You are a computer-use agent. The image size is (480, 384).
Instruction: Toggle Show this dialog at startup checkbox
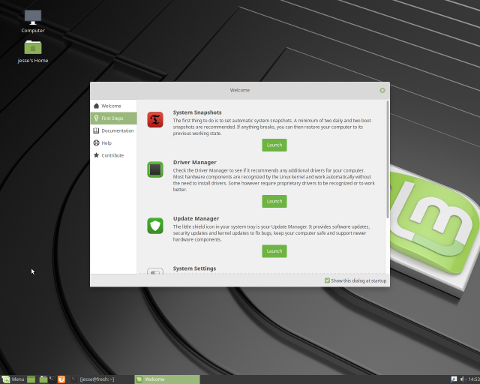tap(327, 281)
